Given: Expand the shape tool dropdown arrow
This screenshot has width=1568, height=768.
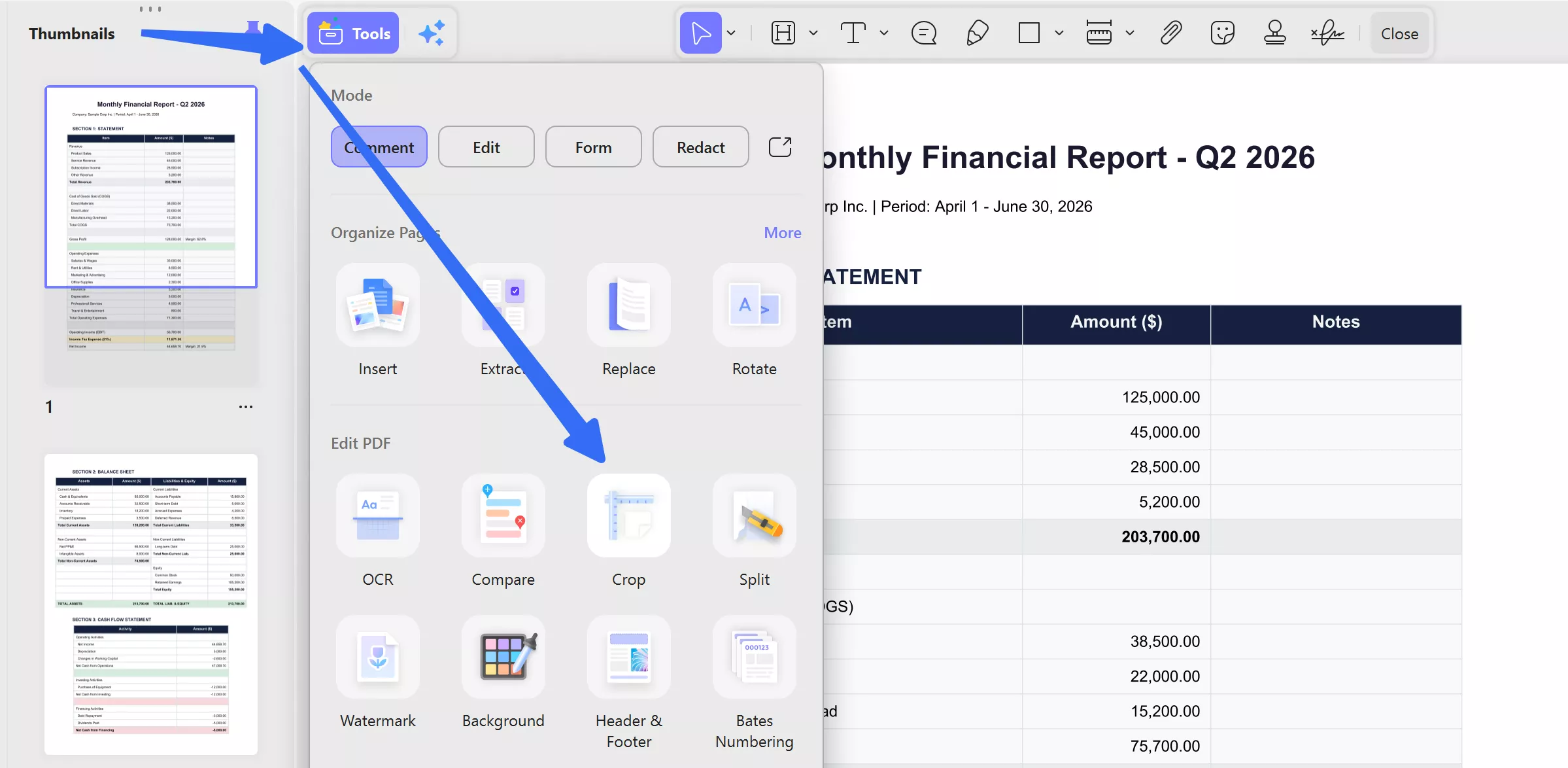Looking at the screenshot, I should pyautogui.click(x=1059, y=33).
